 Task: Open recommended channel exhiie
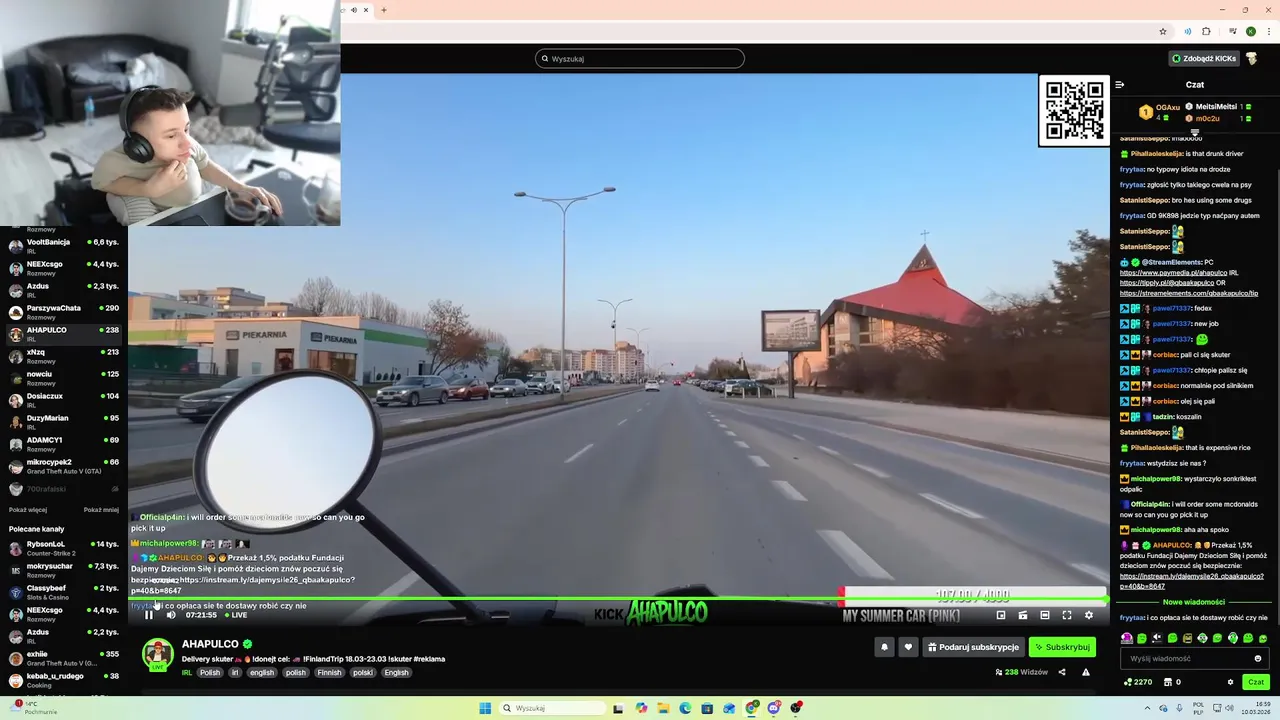pyautogui.click(x=64, y=658)
